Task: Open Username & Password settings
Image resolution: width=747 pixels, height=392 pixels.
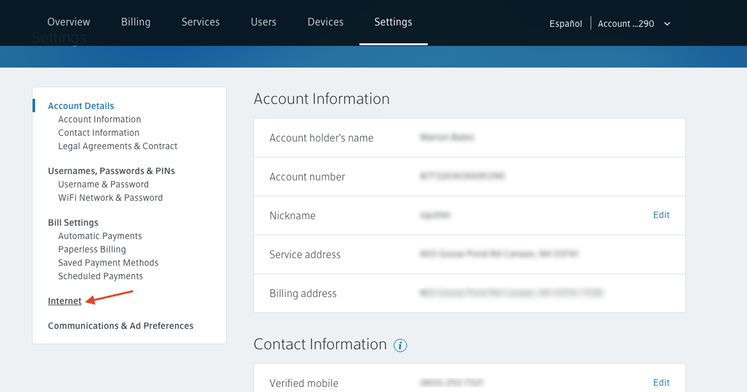Action: click(x=103, y=184)
